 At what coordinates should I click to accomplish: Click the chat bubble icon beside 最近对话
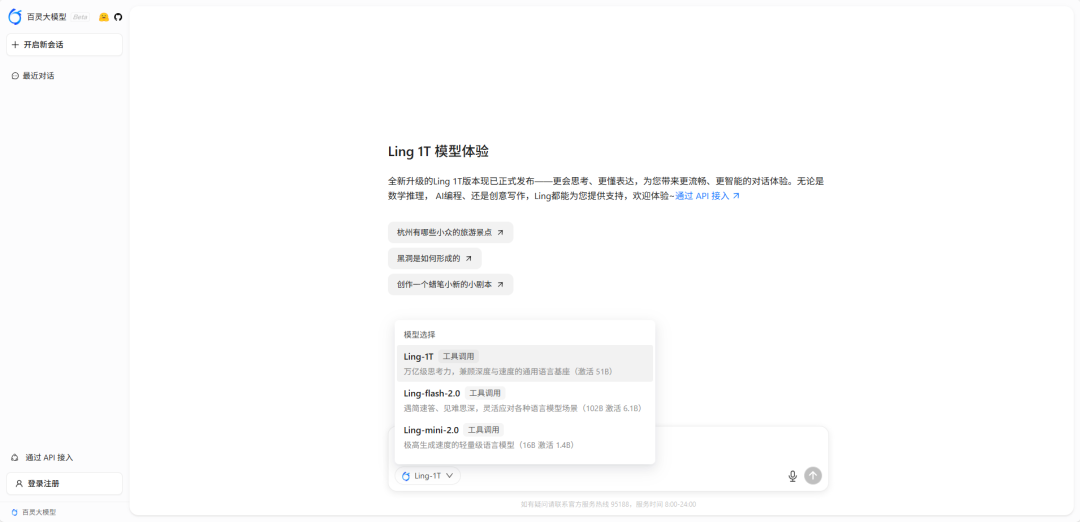(15, 76)
